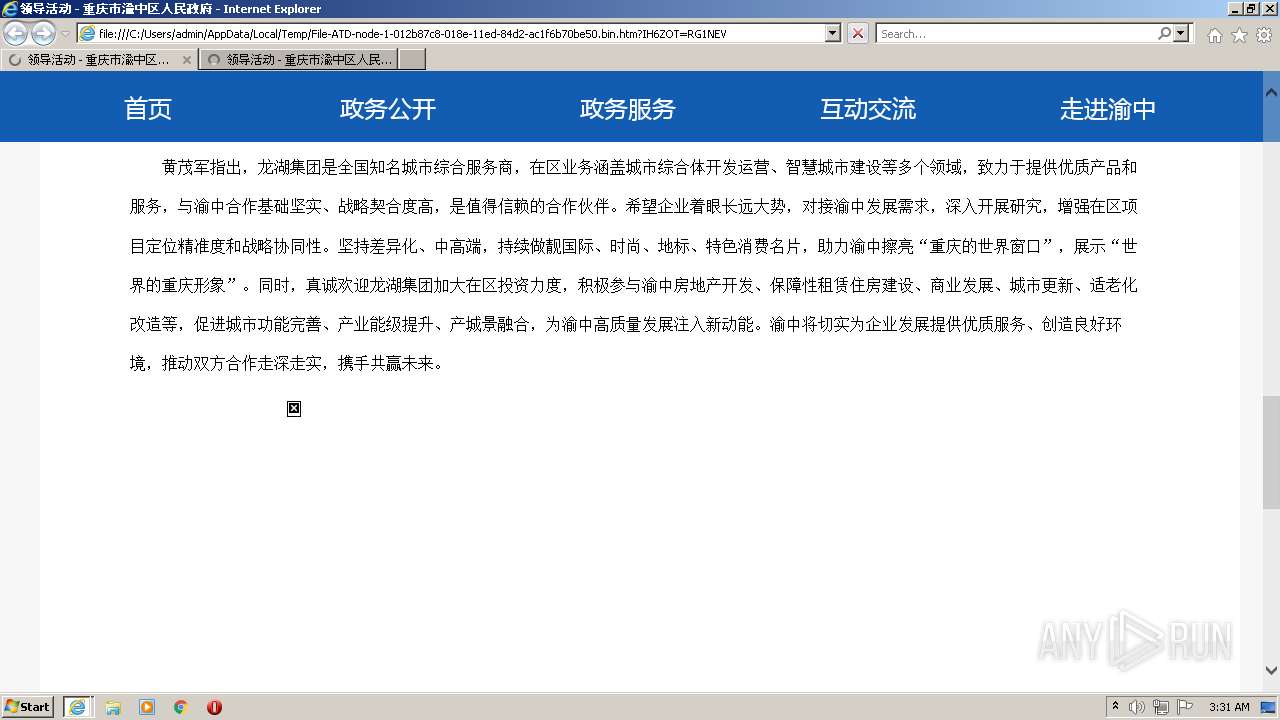This screenshot has height=720, width=1280.
Task: Open the Tools gear icon
Action: [x=1264, y=35]
